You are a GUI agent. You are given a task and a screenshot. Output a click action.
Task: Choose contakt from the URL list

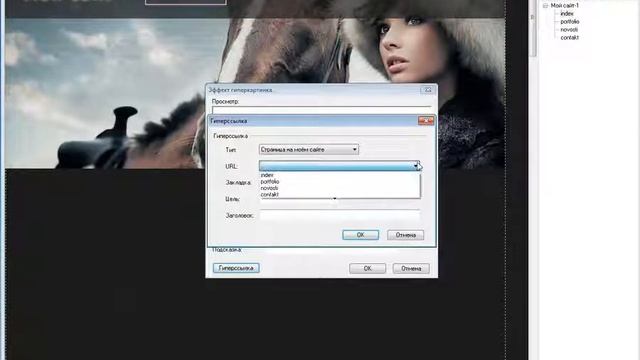(x=269, y=195)
